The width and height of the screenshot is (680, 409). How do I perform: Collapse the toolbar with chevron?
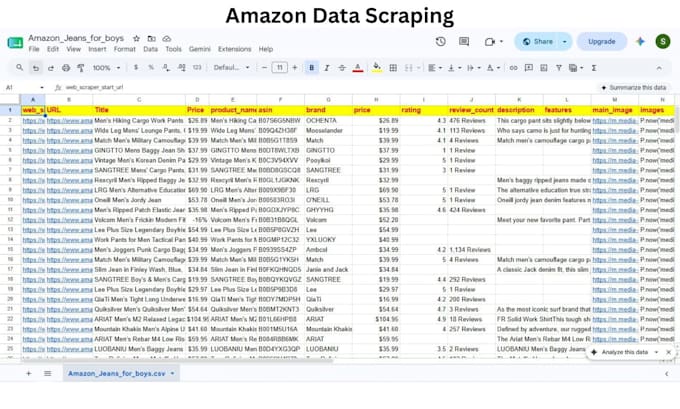659,68
